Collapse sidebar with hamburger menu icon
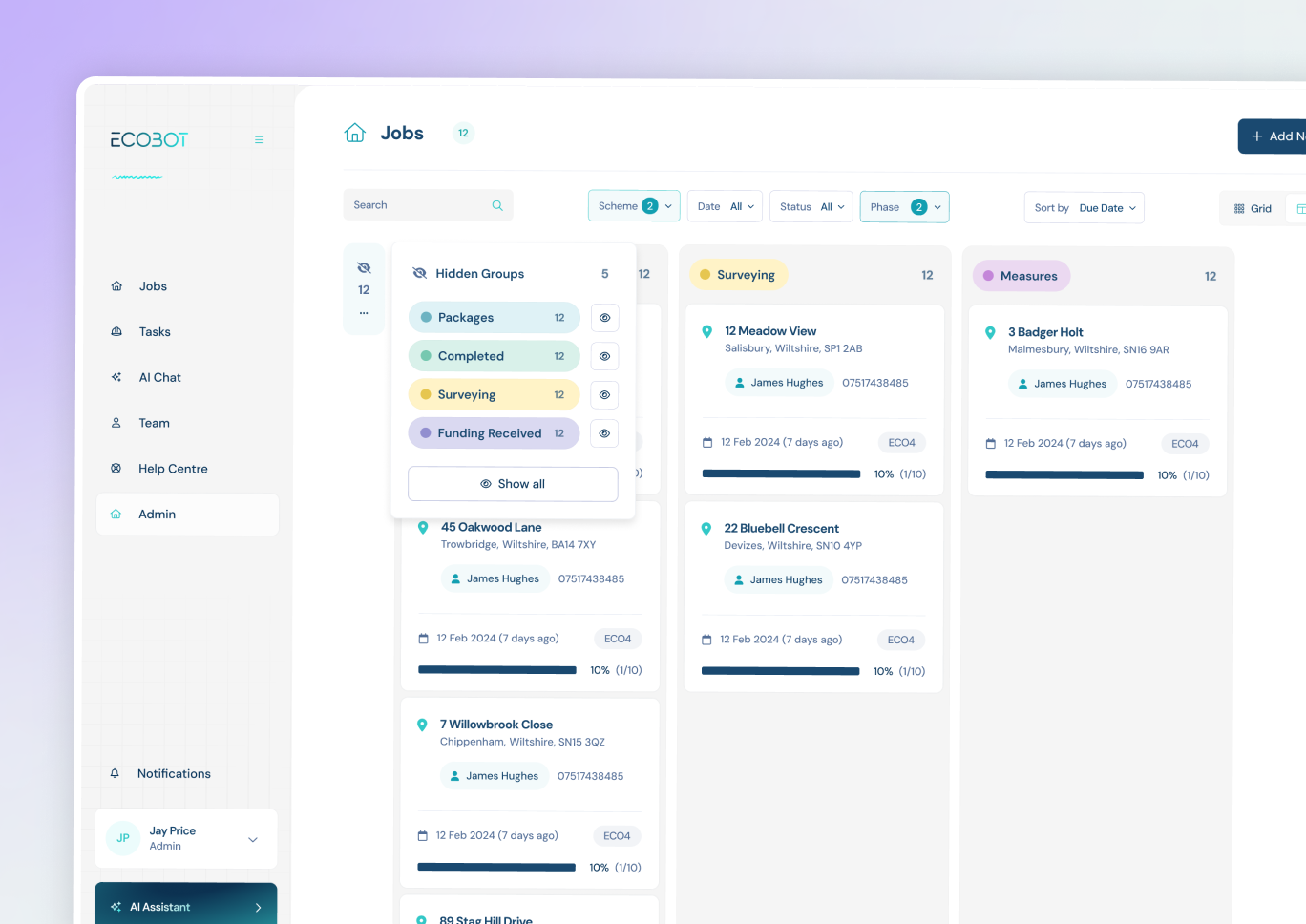1306x924 pixels. click(259, 140)
